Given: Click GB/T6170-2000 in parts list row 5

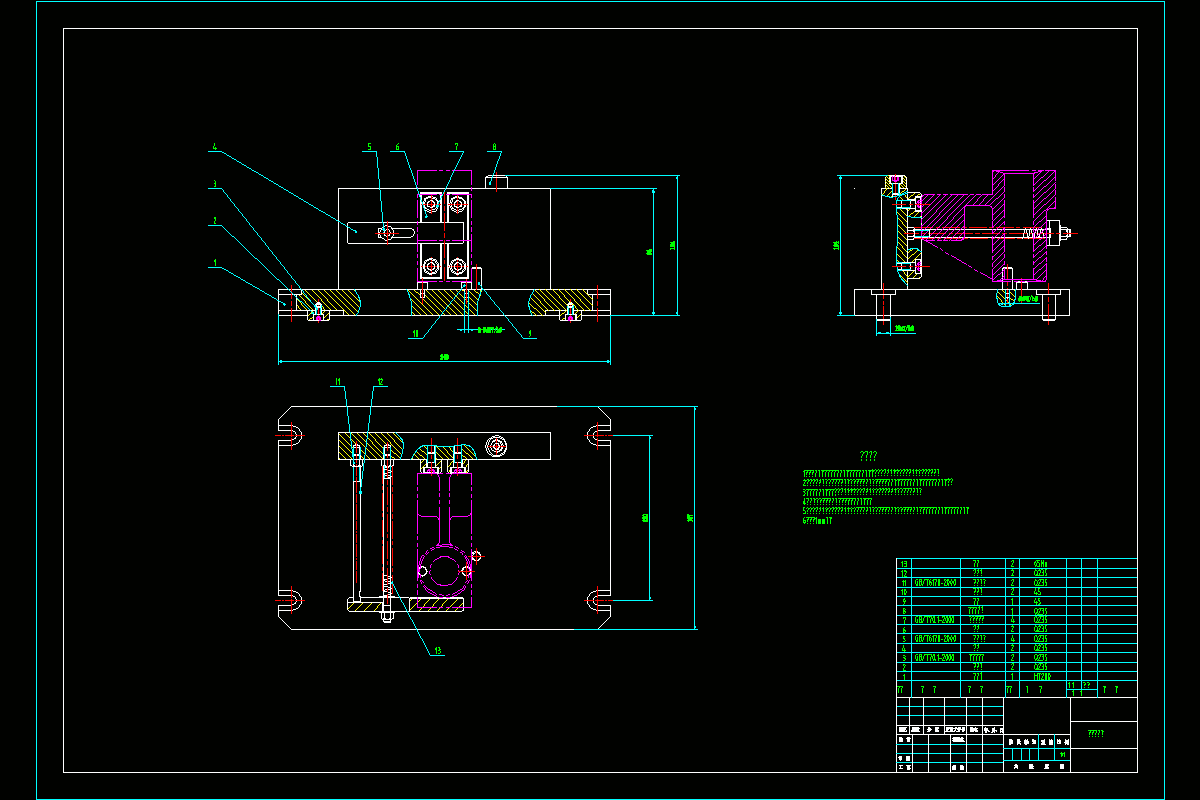Looking at the screenshot, I should pos(935,639).
